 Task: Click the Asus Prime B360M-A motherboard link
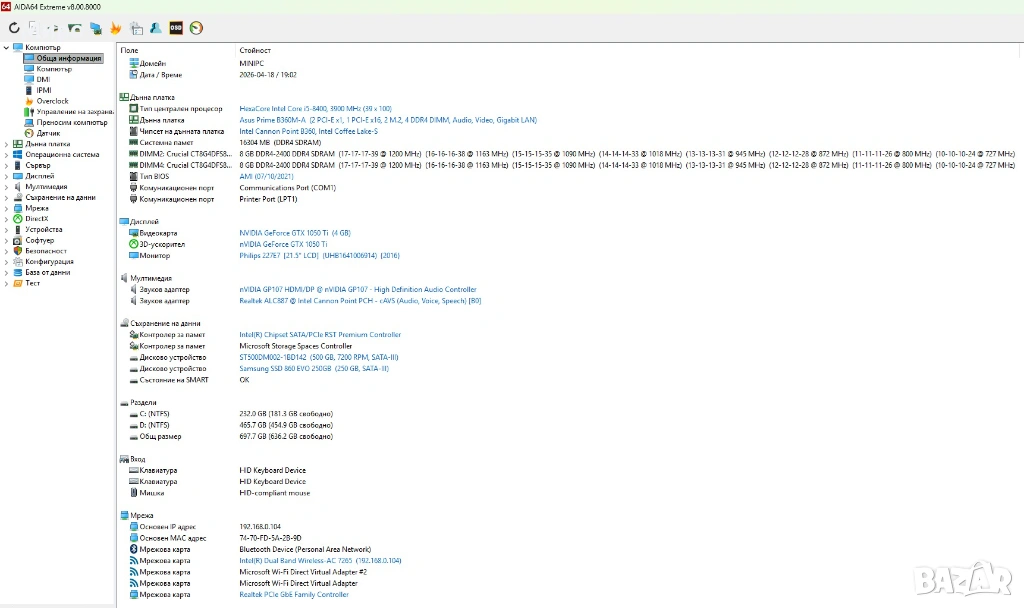pos(387,120)
